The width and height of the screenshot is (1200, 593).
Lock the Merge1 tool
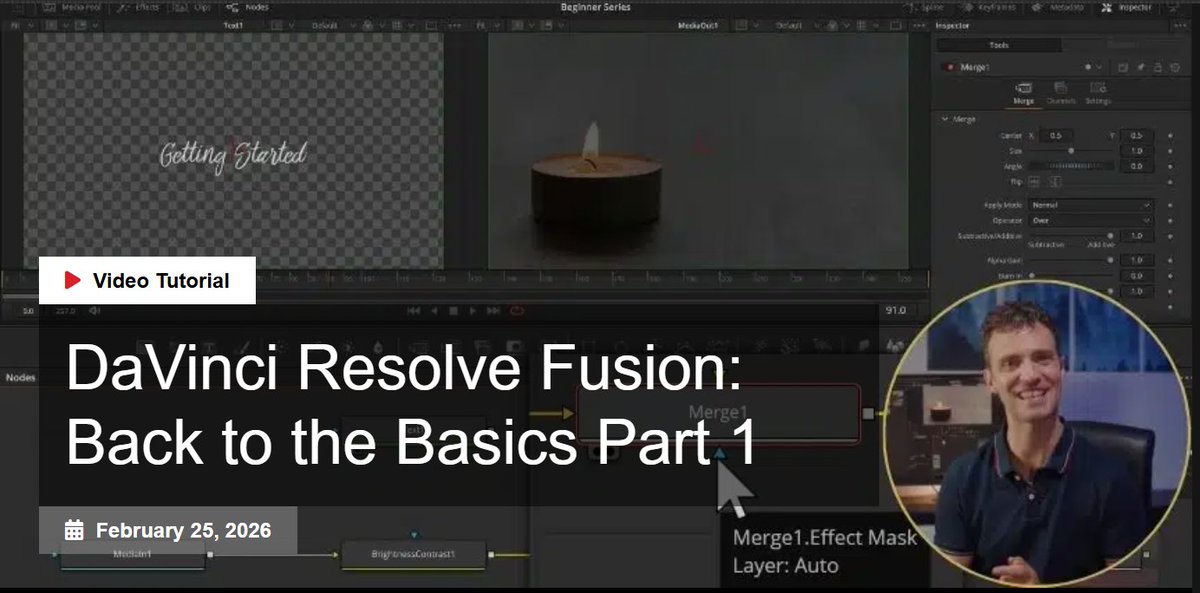(x=1156, y=66)
